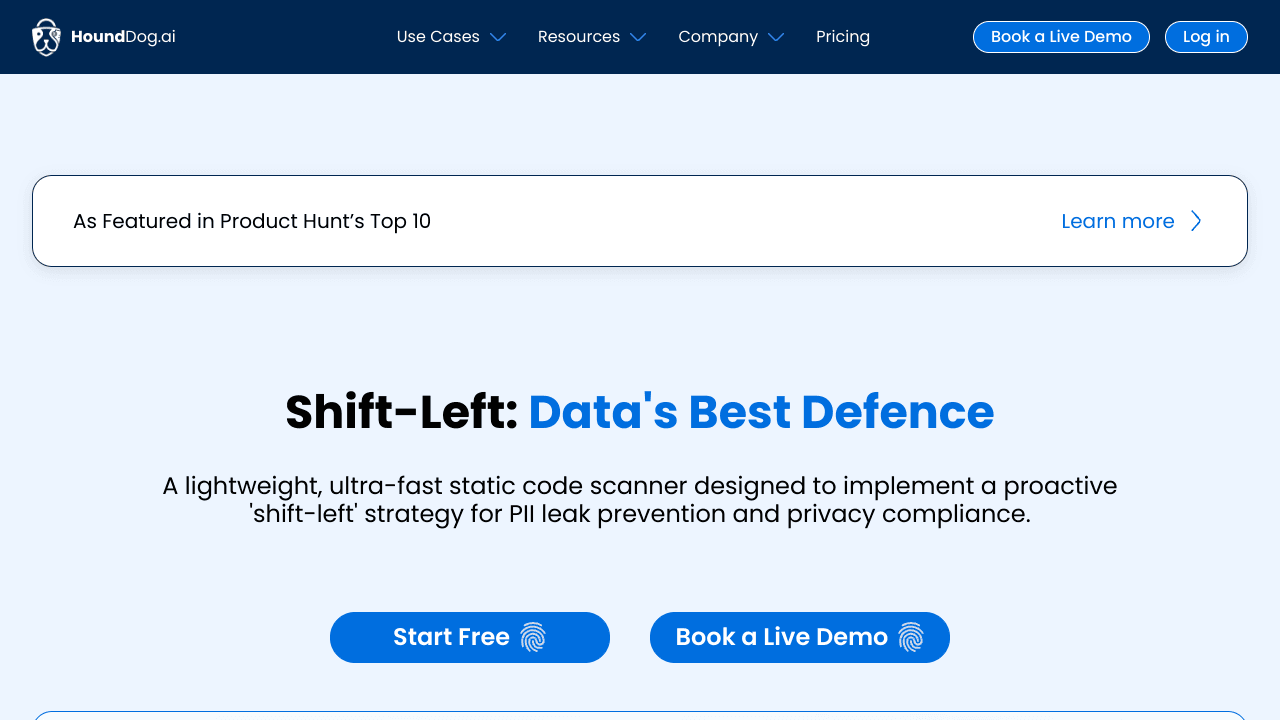Open the Resources menu

(x=579, y=37)
